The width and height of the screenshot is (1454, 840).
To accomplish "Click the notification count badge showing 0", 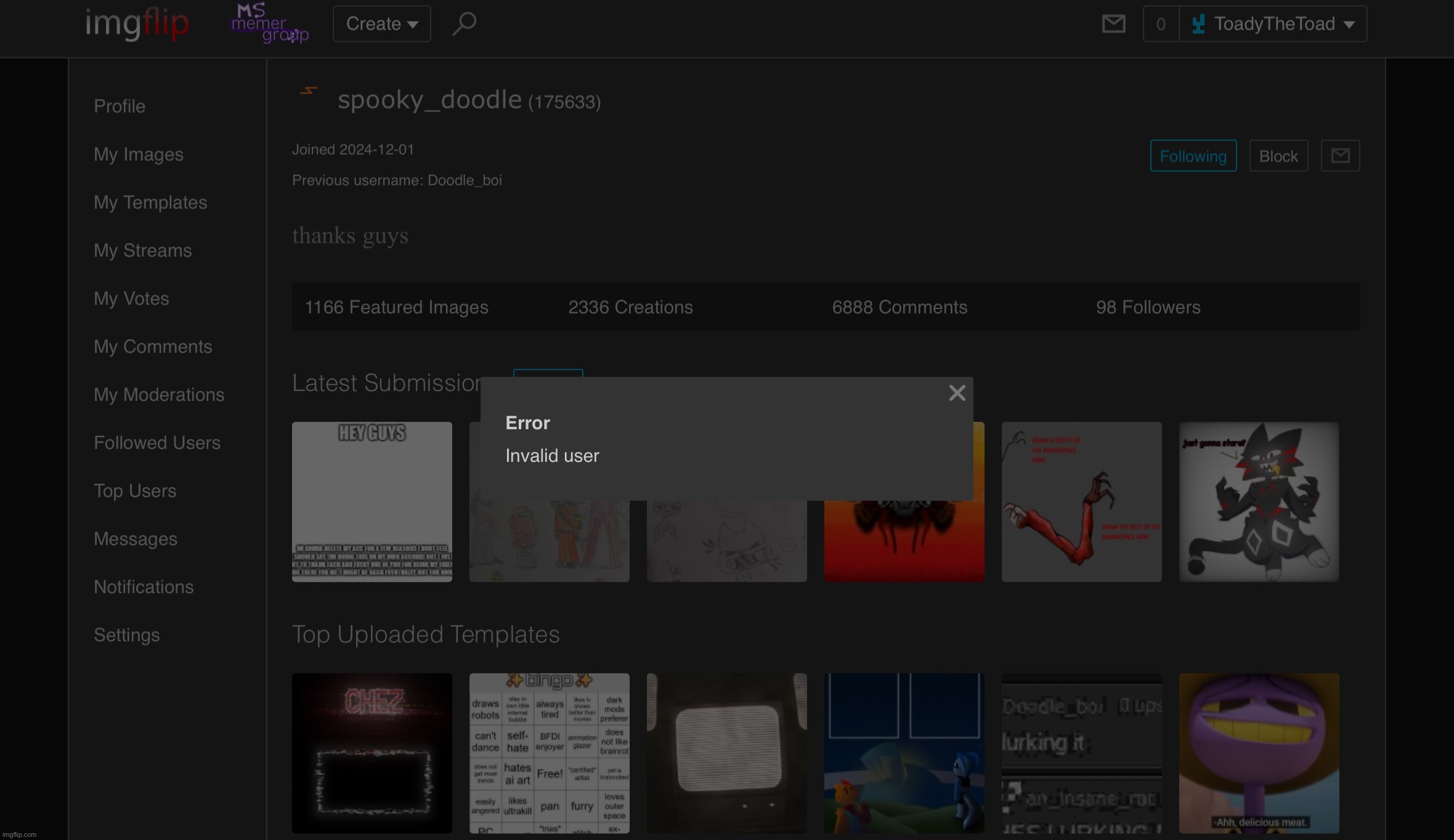I will point(1161,25).
